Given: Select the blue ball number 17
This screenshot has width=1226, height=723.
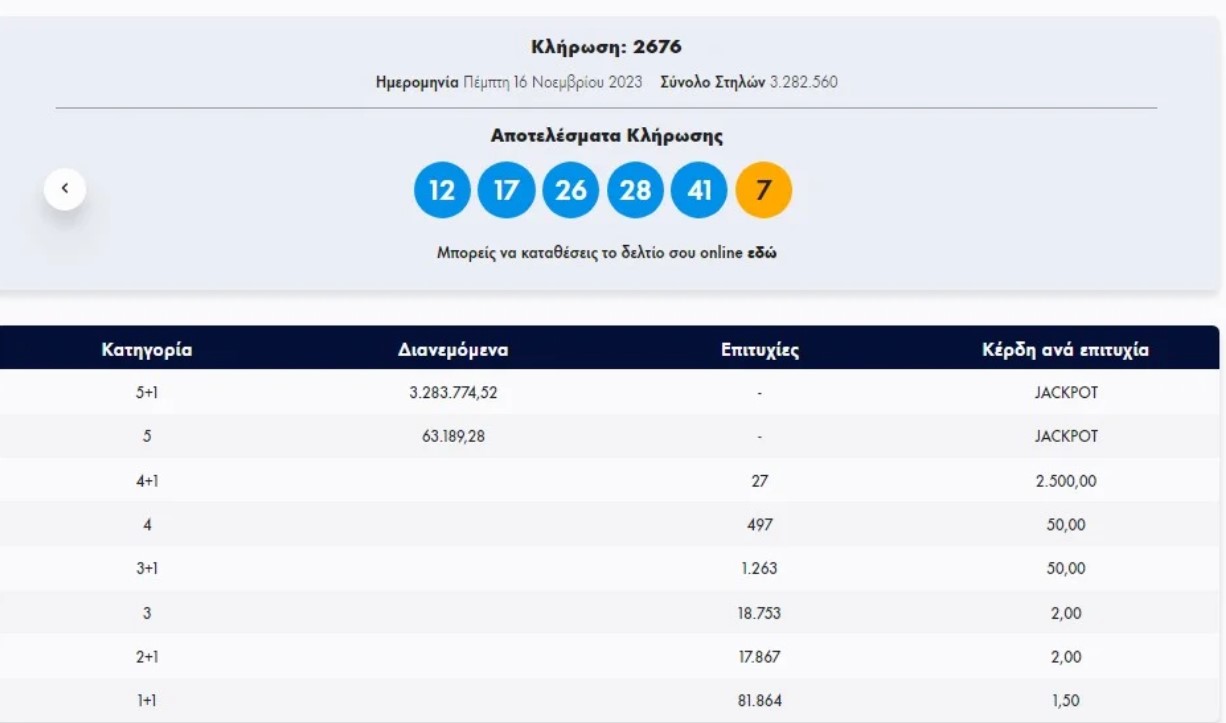Looking at the screenshot, I should click(x=507, y=190).
